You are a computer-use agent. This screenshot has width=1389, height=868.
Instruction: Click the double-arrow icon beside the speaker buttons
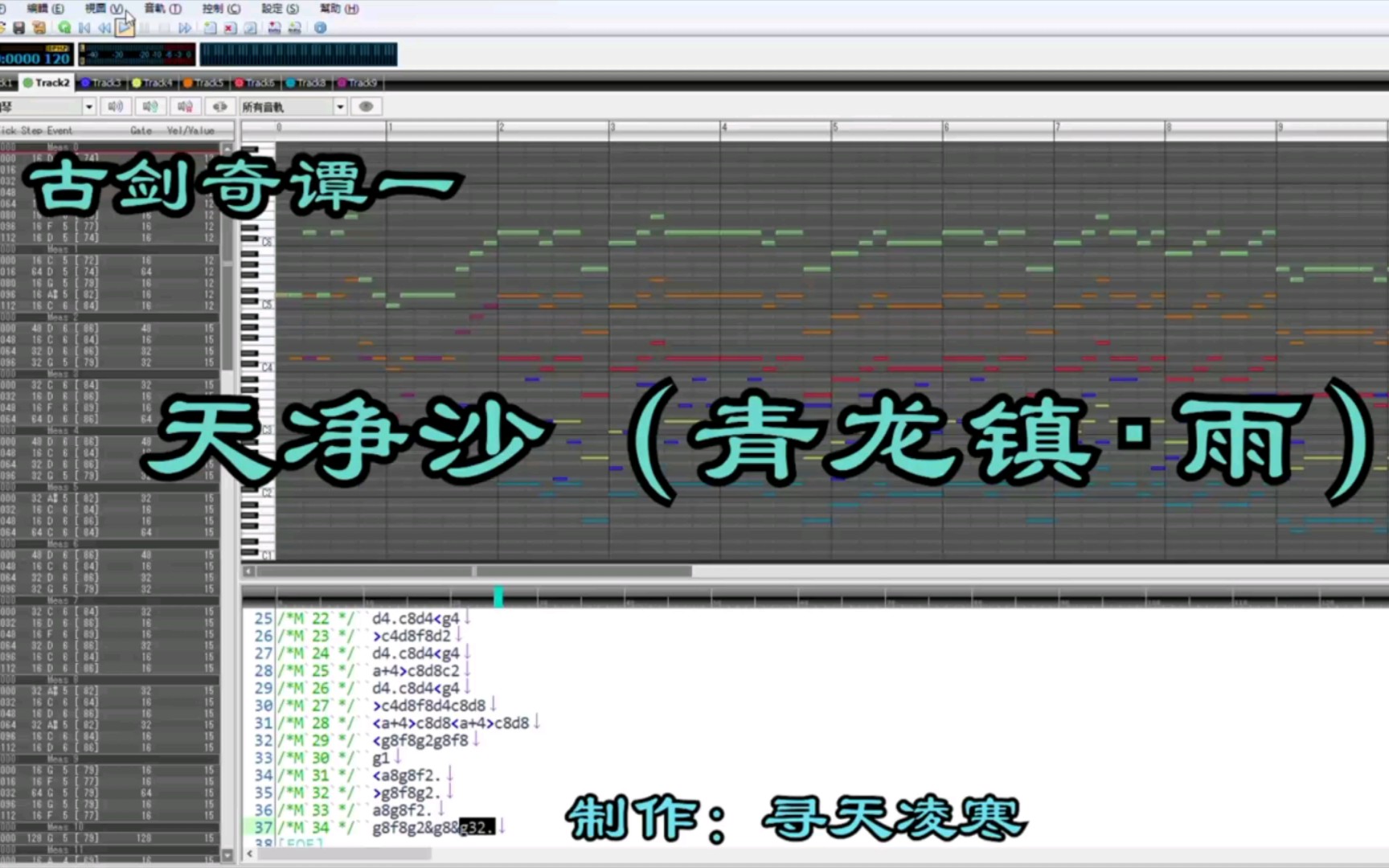219,106
